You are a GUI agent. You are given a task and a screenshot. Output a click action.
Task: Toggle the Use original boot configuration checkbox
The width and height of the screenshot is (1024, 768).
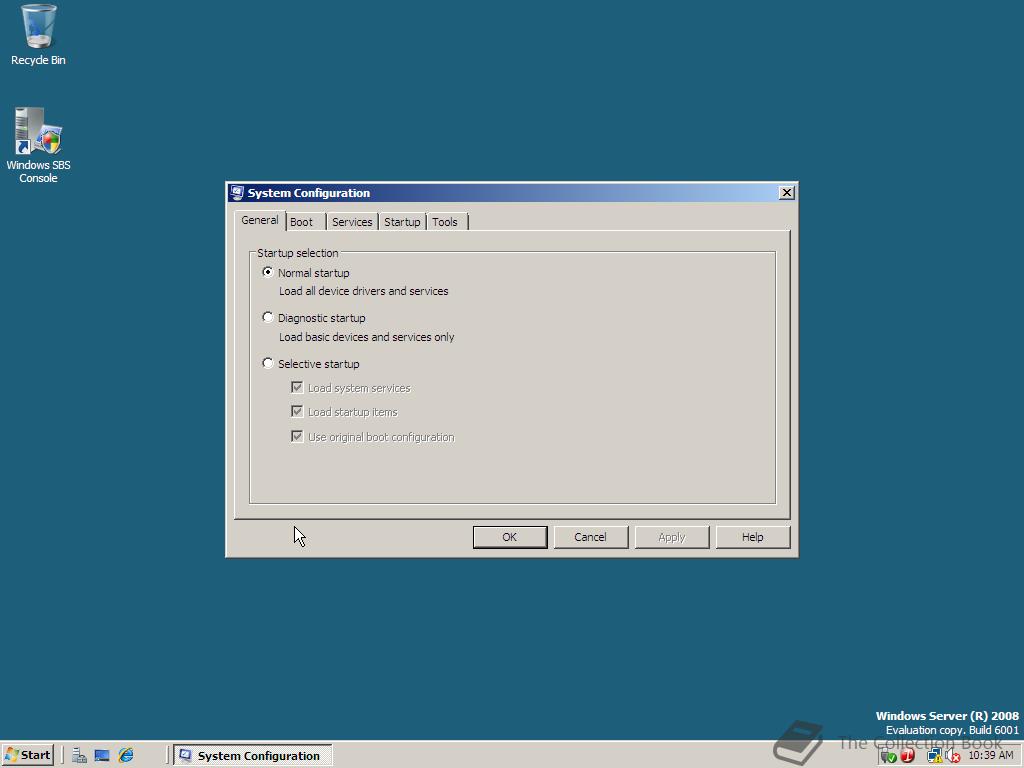pos(297,436)
